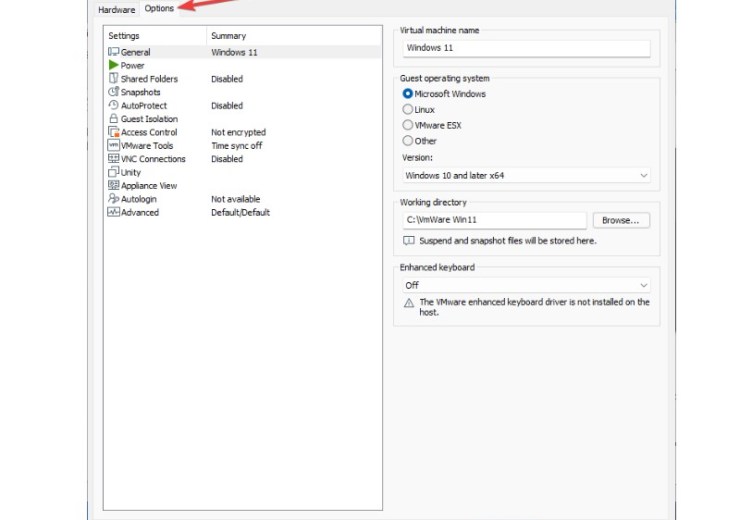
Task: Click the 'Windows 11' summary cell
Action: (x=234, y=52)
